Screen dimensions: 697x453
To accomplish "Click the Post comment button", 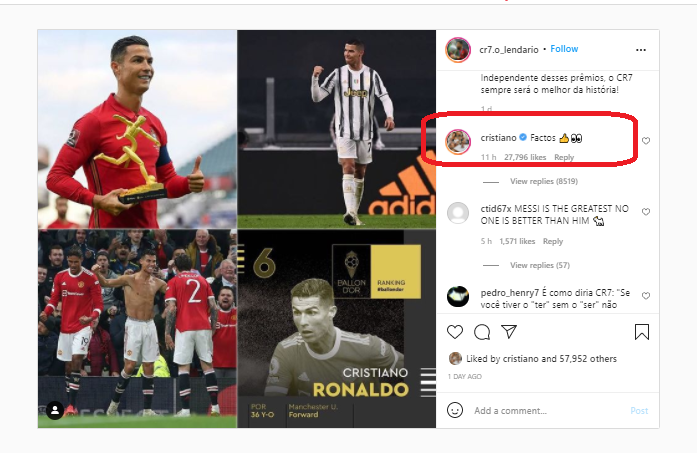I will (x=639, y=410).
